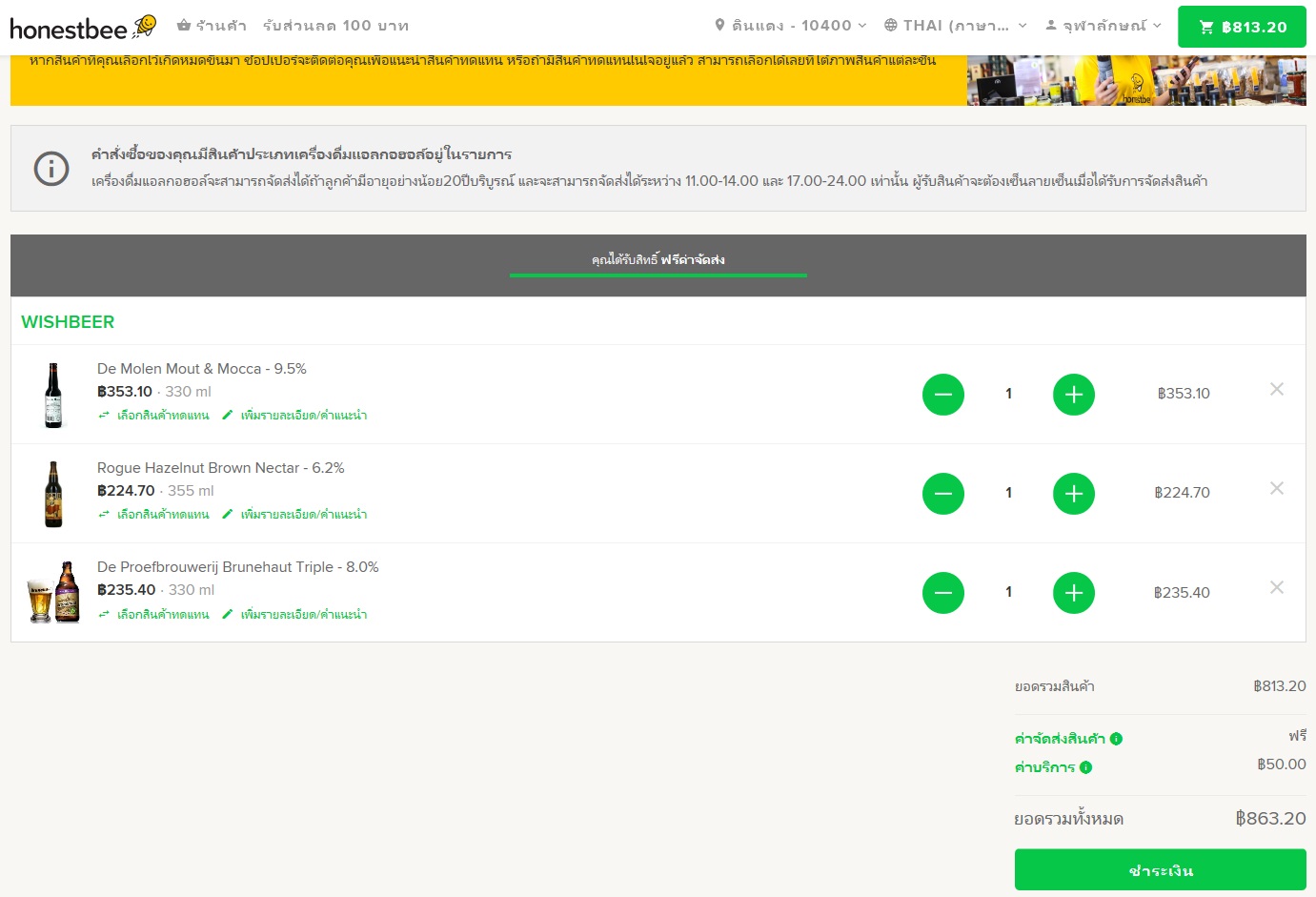
Task: Choose replacement item for Brunehaut Triple
Action: click(x=153, y=615)
